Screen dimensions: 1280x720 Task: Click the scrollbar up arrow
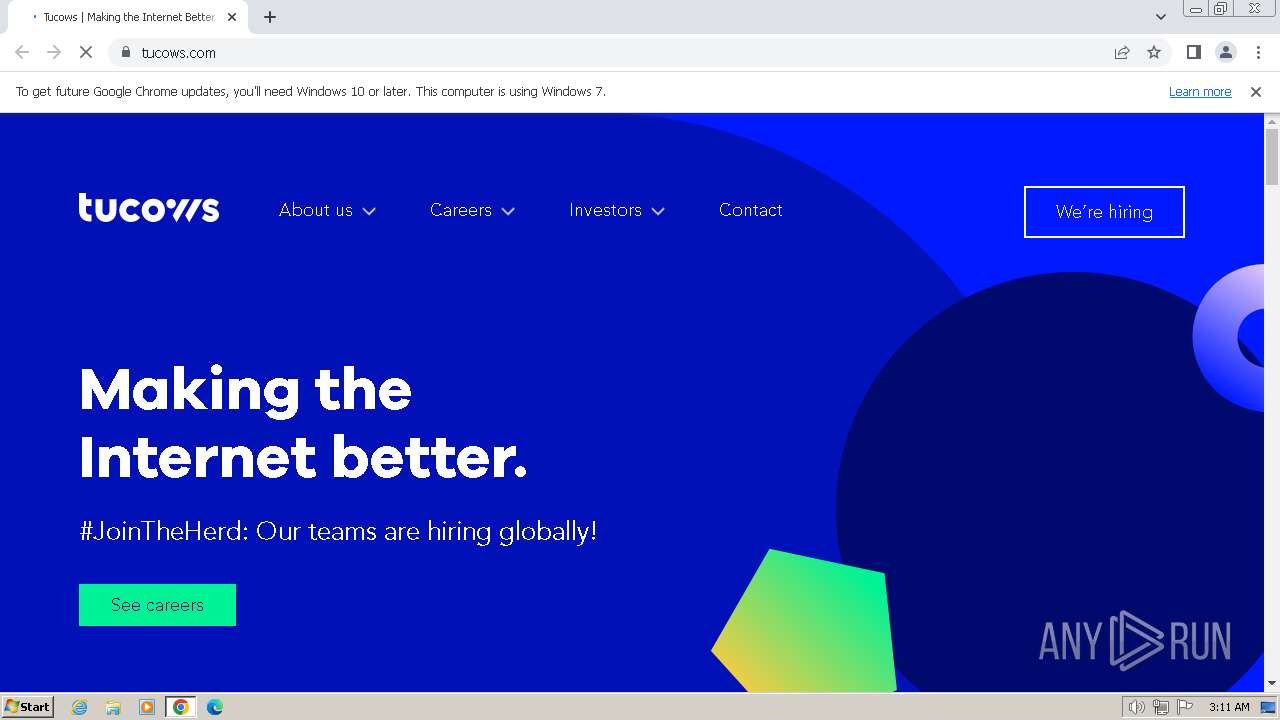(1272, 121)
